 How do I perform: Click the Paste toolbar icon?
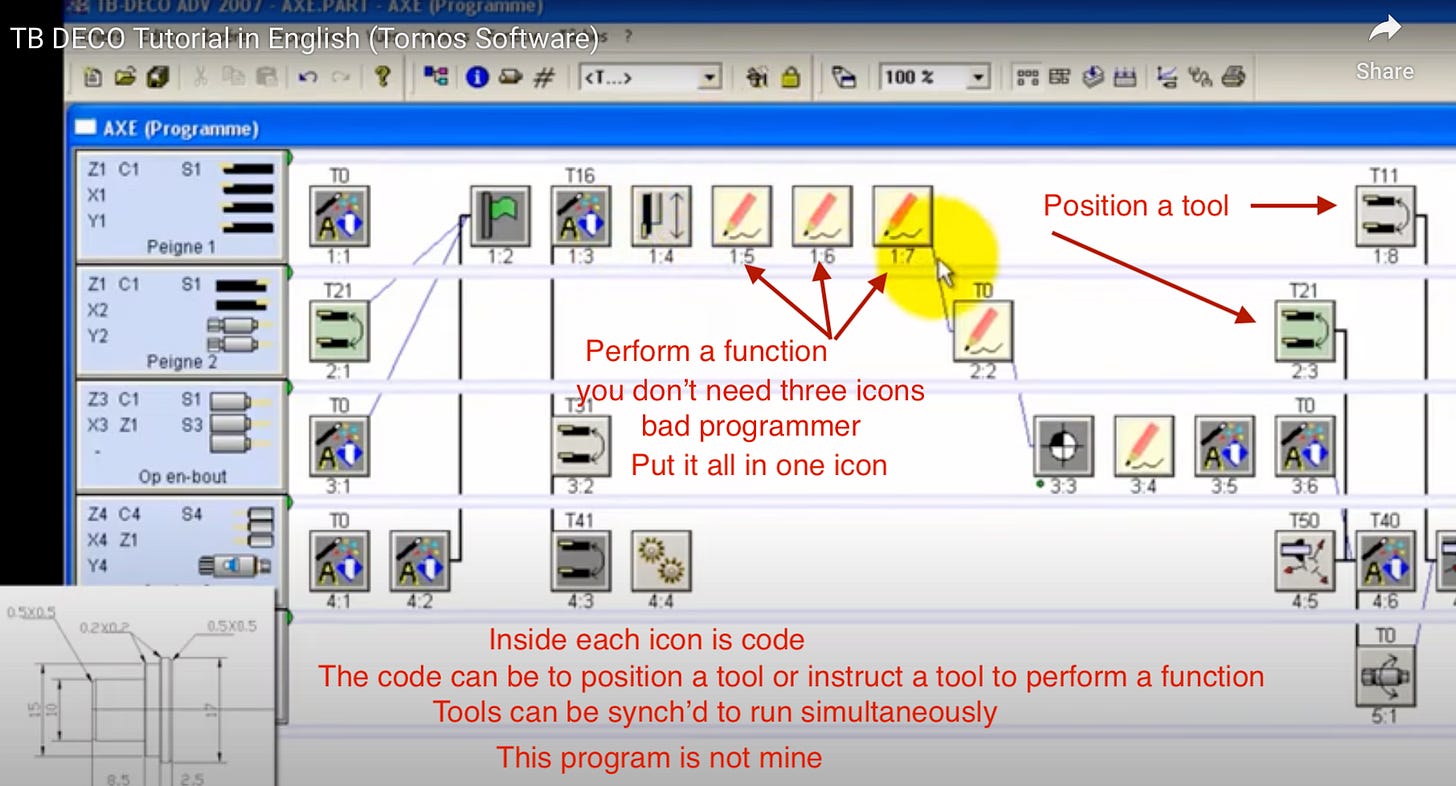(267, 77)
